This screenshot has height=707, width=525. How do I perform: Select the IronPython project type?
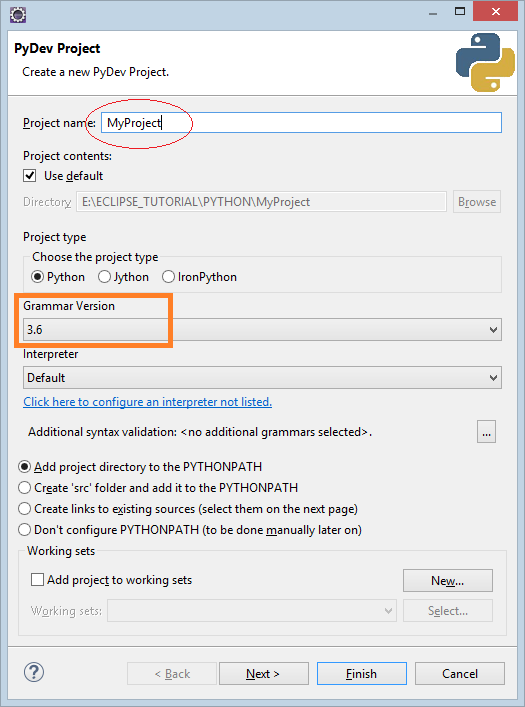[168, 277]
